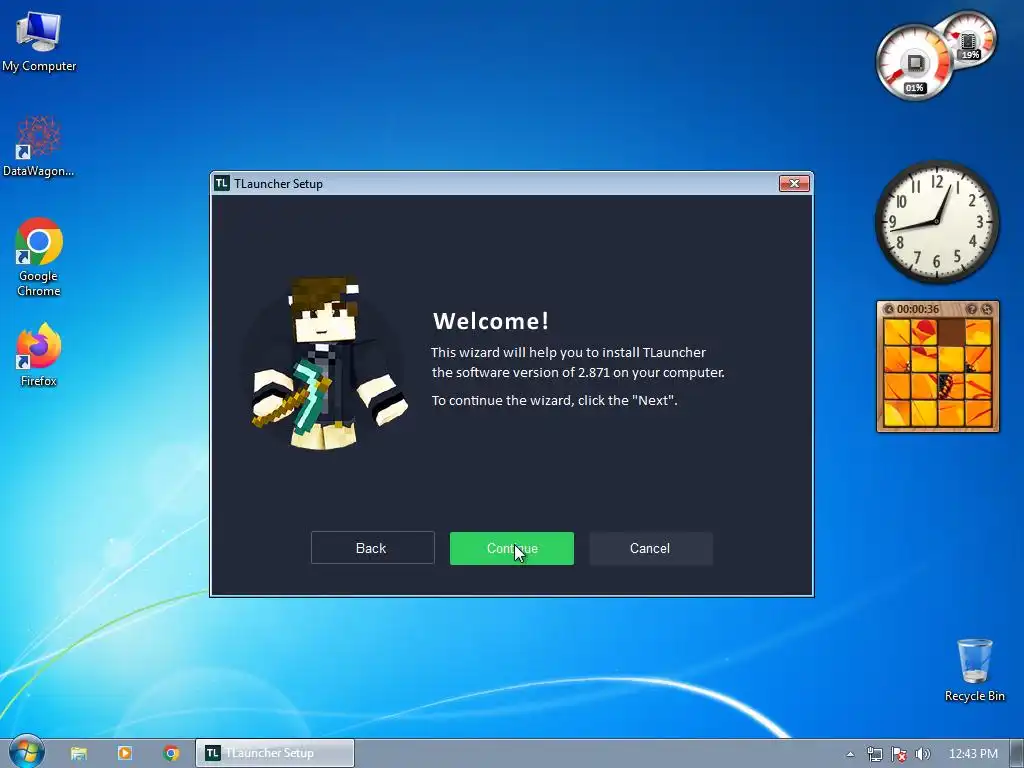Activate the TLauncher Setup taskbar button

click(275, 753)
